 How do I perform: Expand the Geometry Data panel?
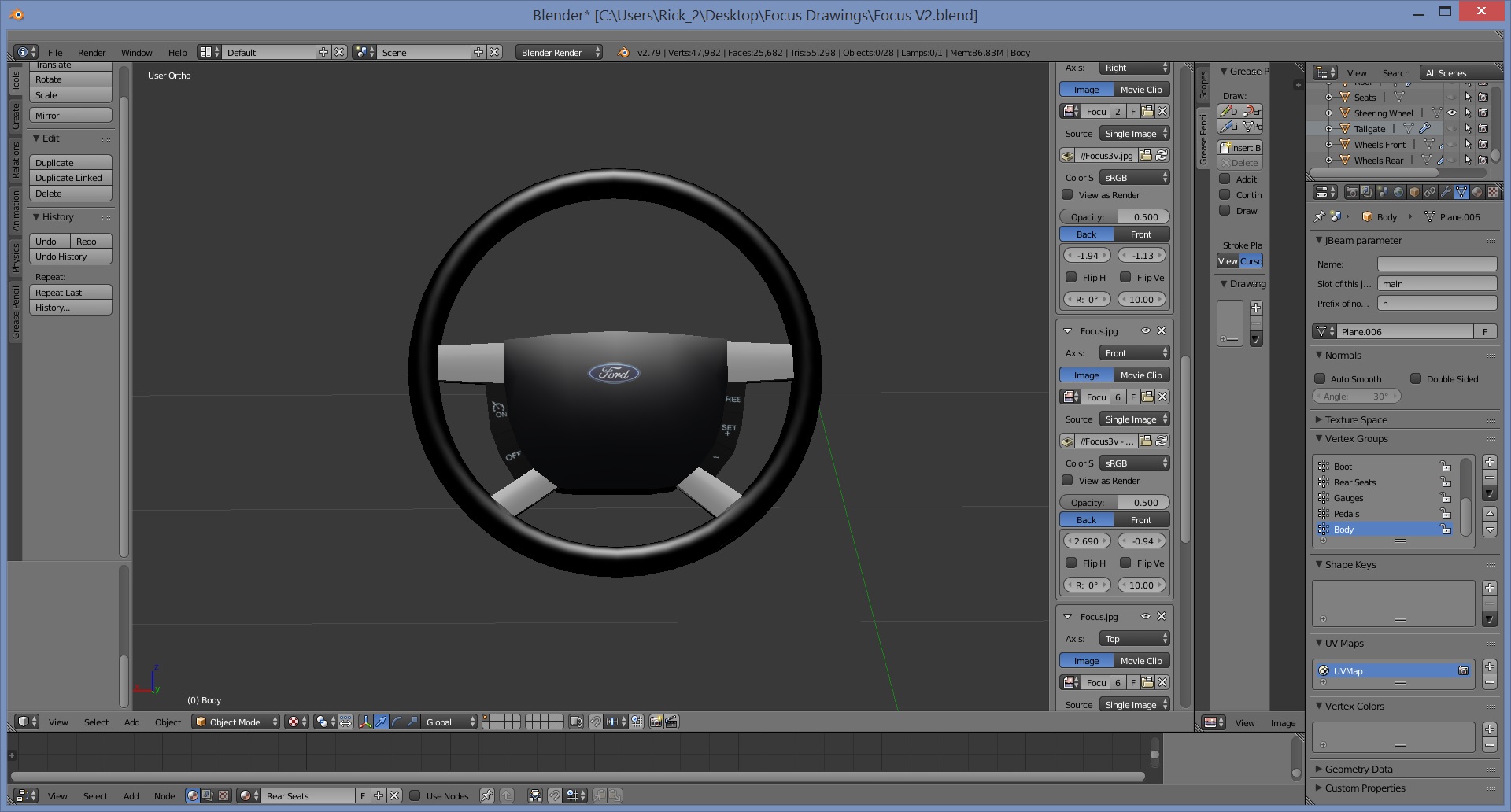point(1320,769)
